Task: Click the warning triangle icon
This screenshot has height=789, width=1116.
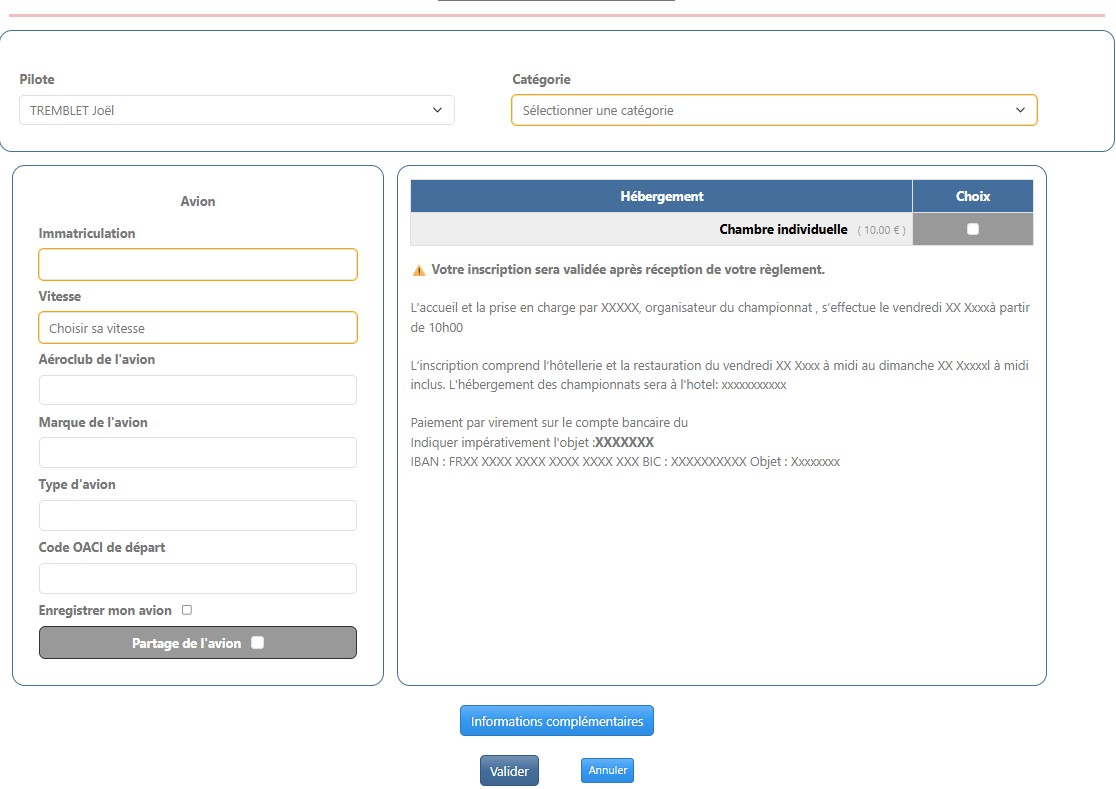Action: tap(419, 270)
